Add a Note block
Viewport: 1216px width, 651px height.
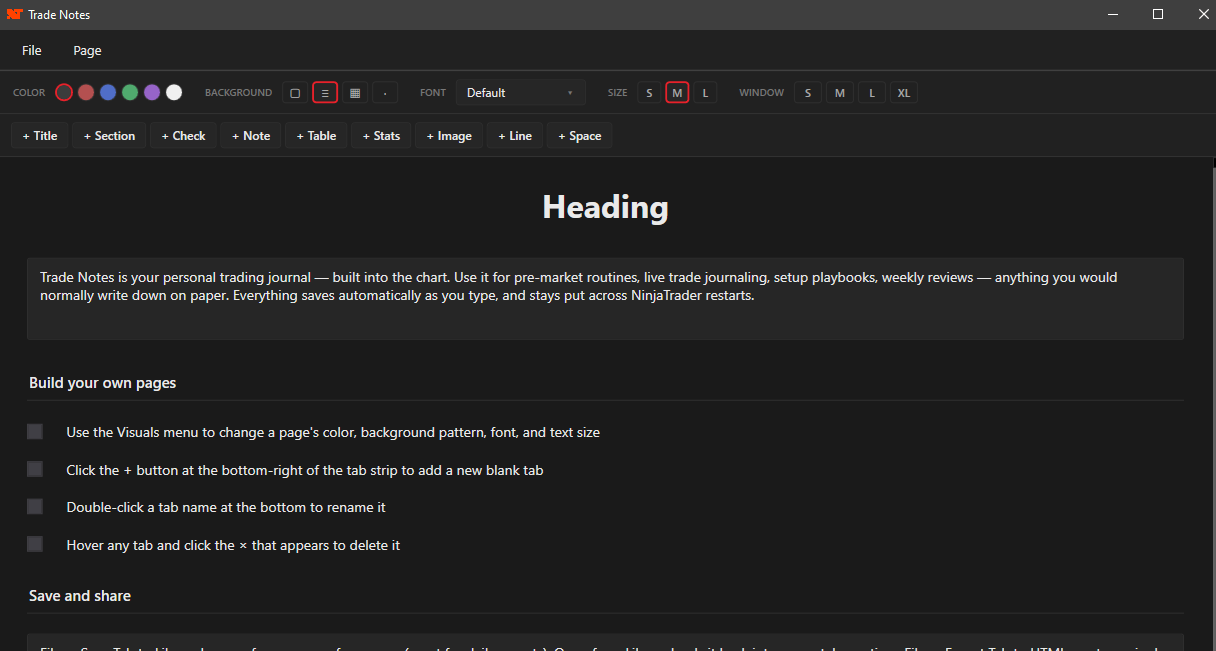[x=251, y=136]
